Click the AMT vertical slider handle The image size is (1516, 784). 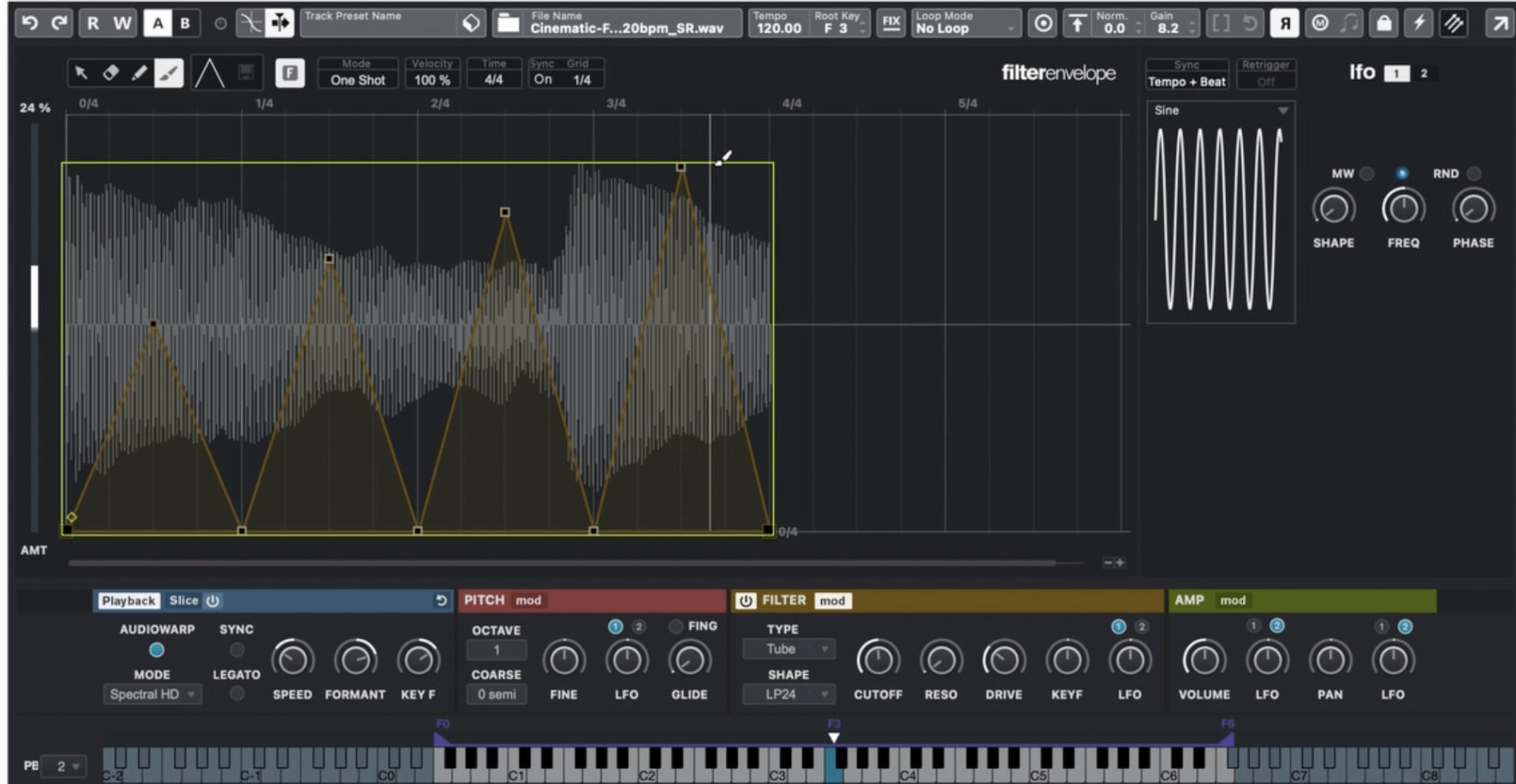pyautogui.click(x=34, y=297)
